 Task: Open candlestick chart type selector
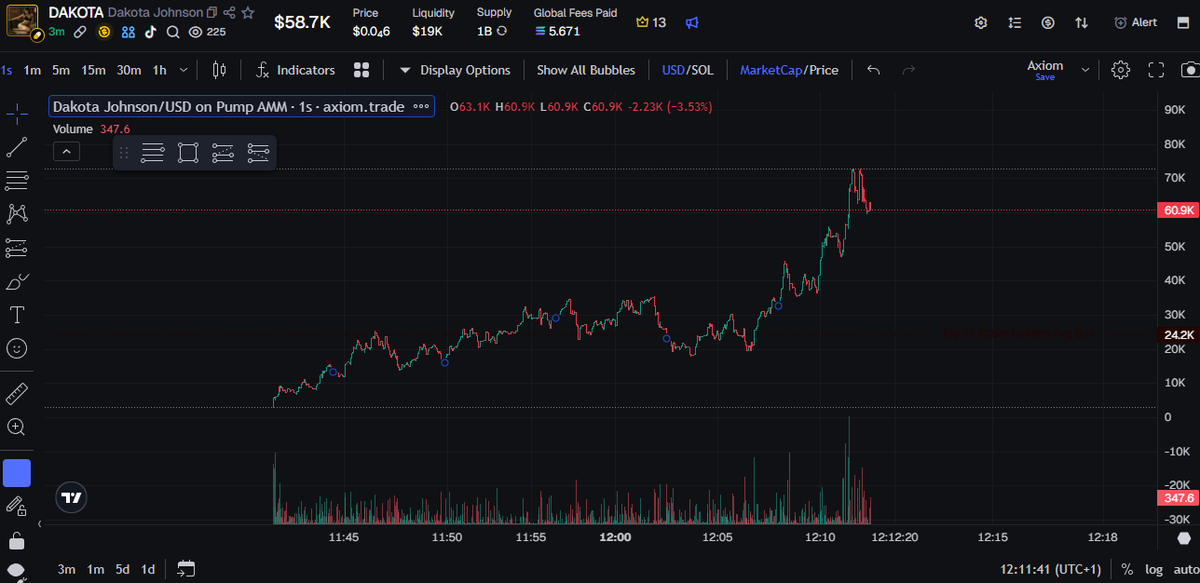pos(220,70)
